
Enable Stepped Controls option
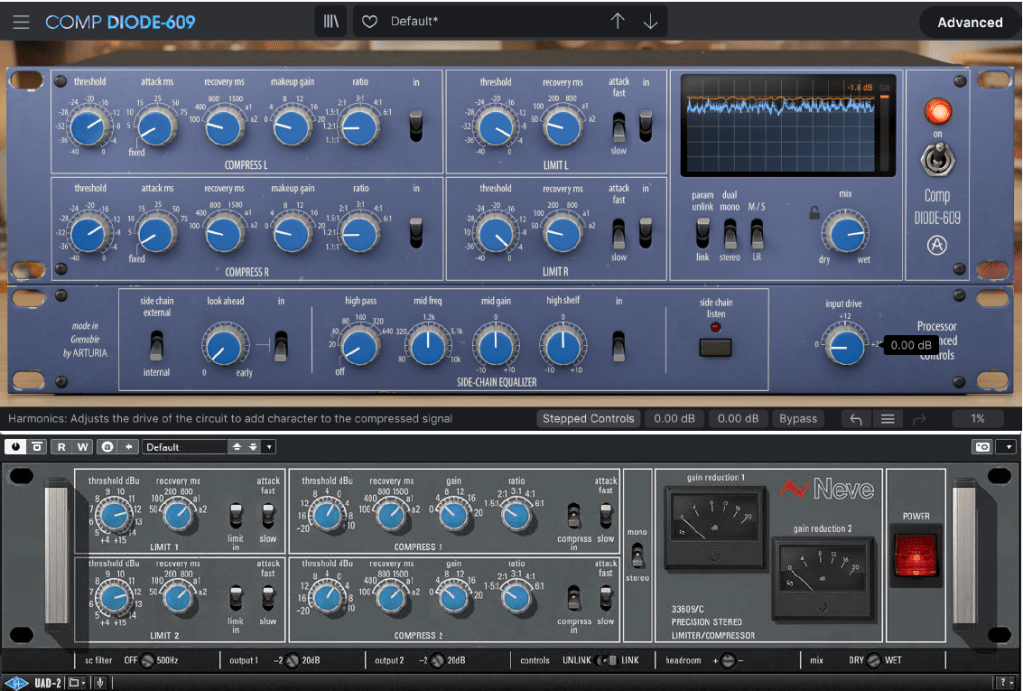coord(587,419)
